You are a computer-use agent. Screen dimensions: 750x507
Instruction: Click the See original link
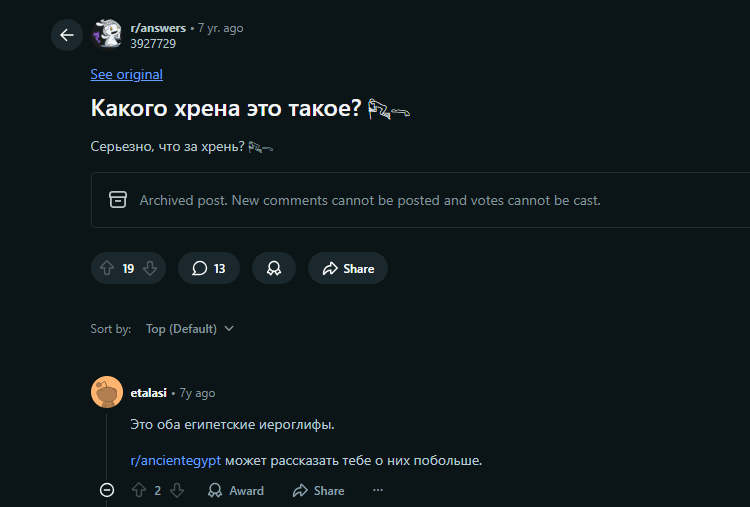pos(126,74)
